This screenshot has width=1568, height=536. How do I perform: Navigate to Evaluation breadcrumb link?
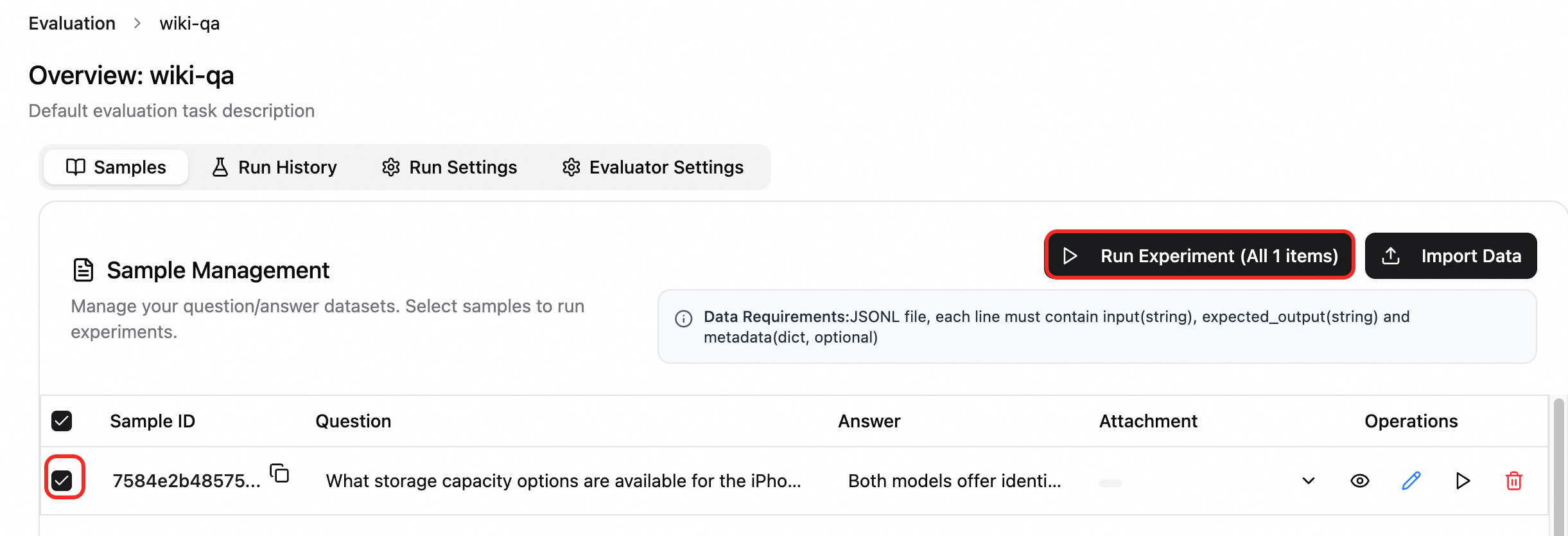click(72, 24)
